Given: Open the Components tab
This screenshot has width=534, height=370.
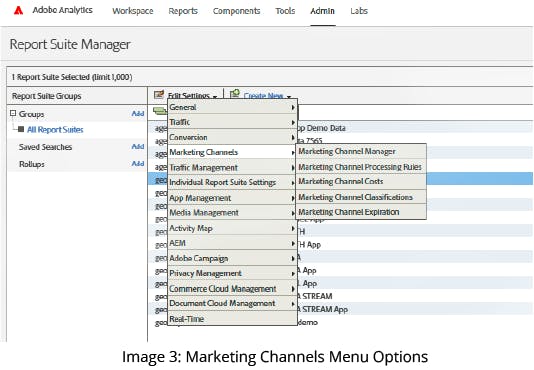Looking at the screenshot, I should pos(236,11).
